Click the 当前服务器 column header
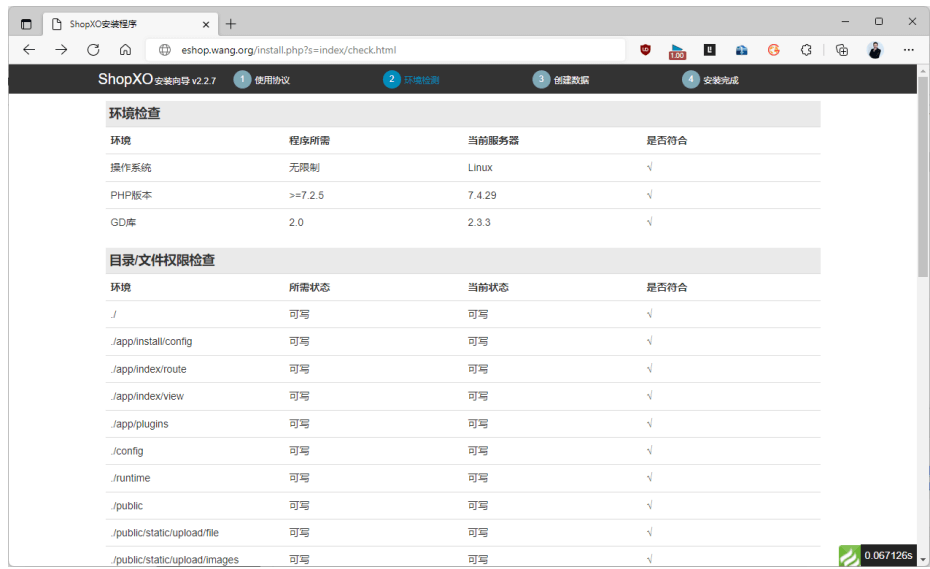The image size is (930, 569). (493, 141)
